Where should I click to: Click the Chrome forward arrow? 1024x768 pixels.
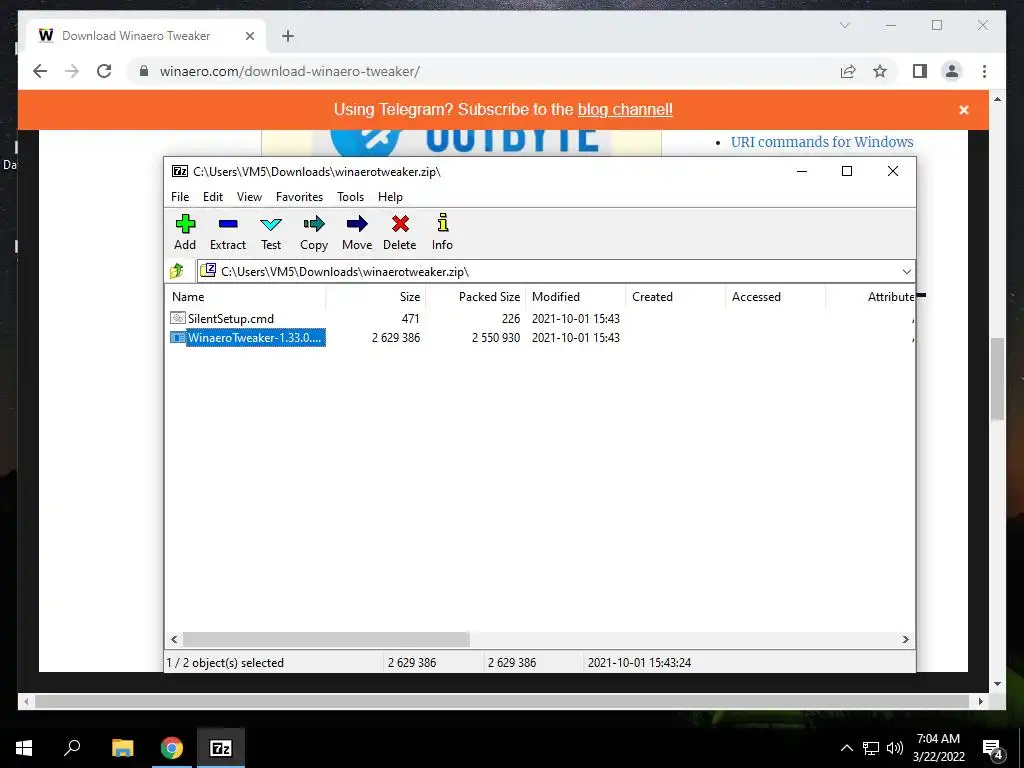pos(72,71)
